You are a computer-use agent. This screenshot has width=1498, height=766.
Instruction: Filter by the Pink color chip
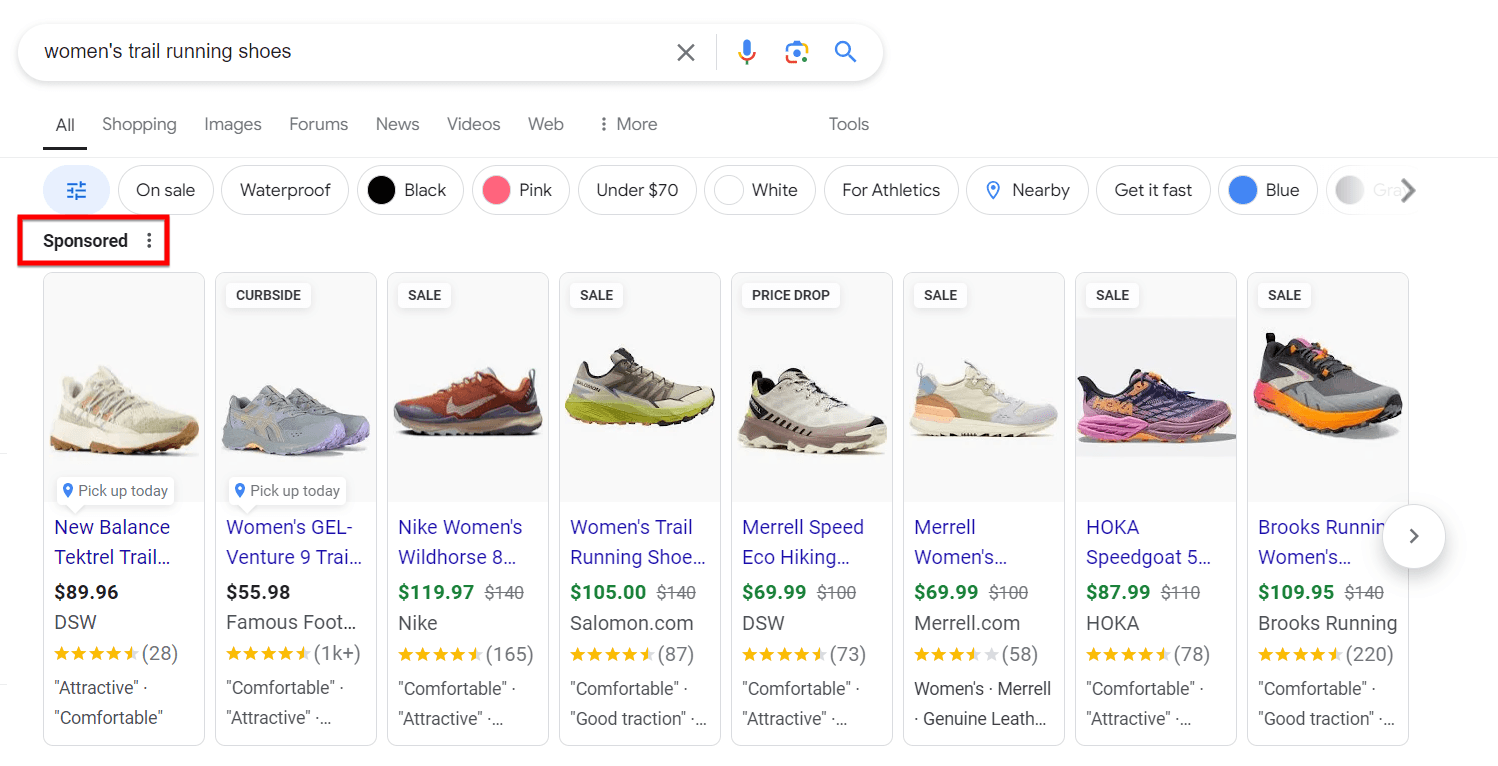tap(520, 190)
